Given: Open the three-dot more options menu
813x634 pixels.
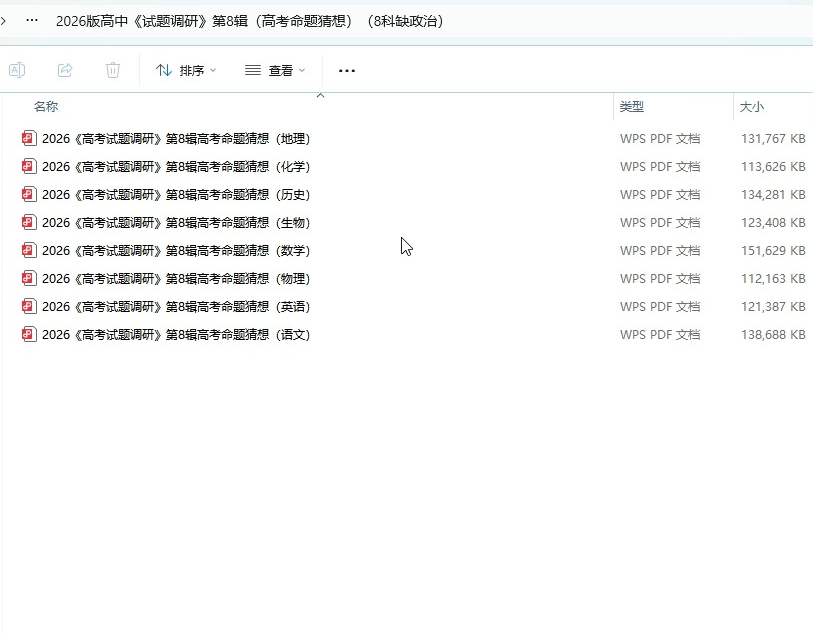Looking at the screenshot, I should click(347, 70).
